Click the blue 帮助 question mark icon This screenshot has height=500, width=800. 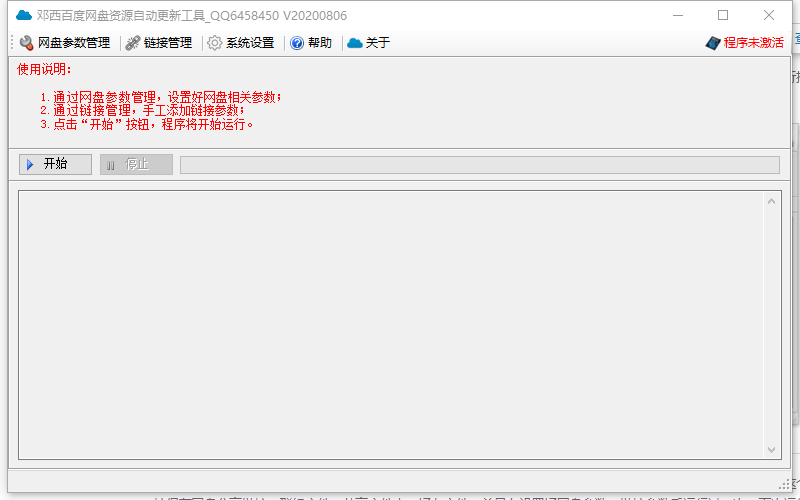pyautogui.click(x=297, y=43)
